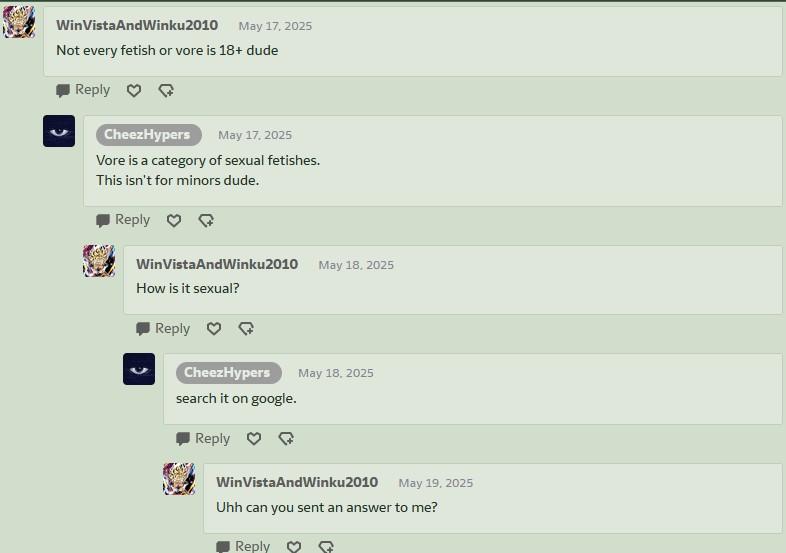Screen dimensions: 786x553
Task: Reply to "Uhh can you sent" comment
Action: pos(243,546)
